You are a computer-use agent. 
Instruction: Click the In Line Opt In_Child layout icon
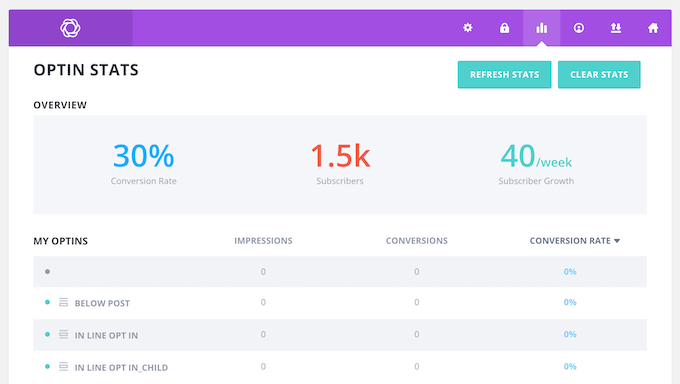(63, 366)
